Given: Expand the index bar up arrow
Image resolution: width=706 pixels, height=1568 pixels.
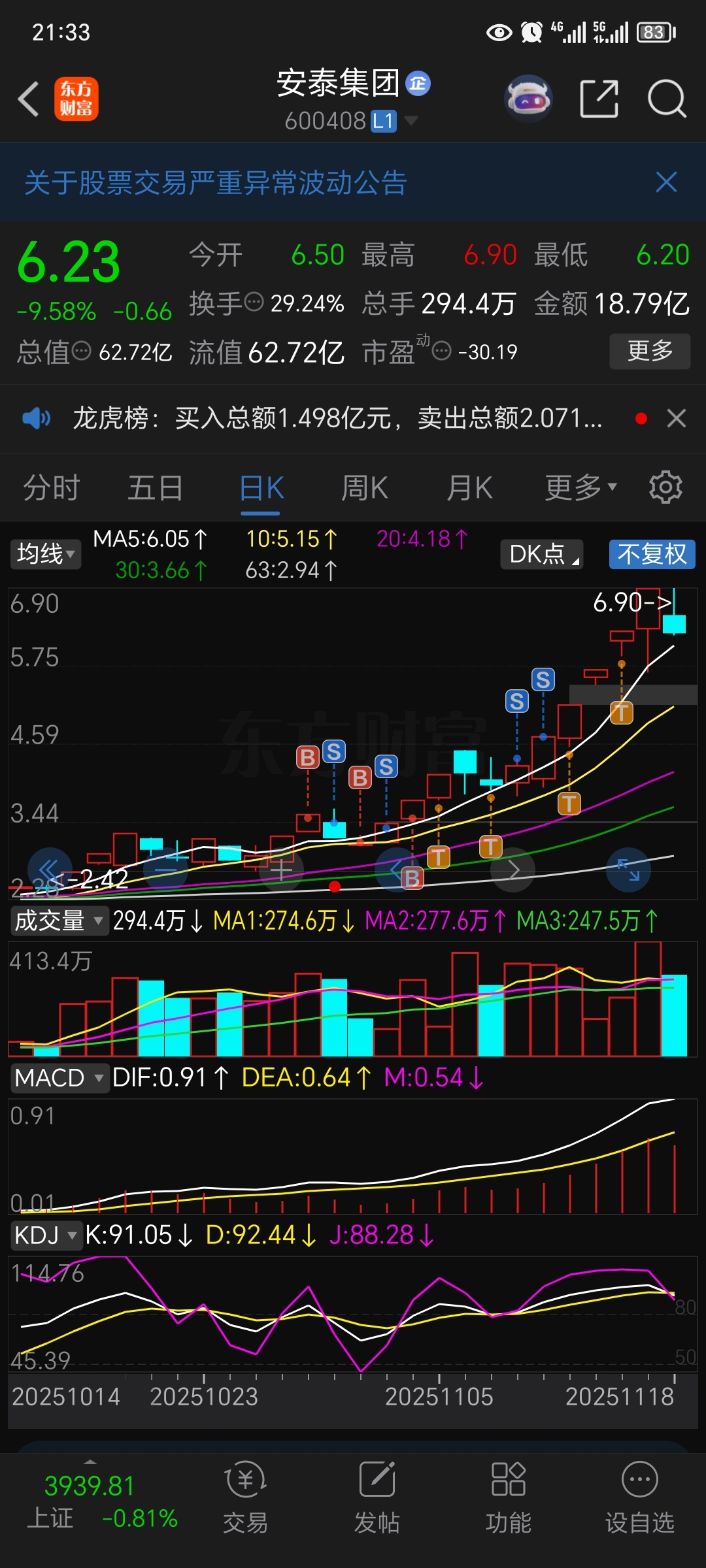Looking at the screenshot, I should click(90, 1462).
